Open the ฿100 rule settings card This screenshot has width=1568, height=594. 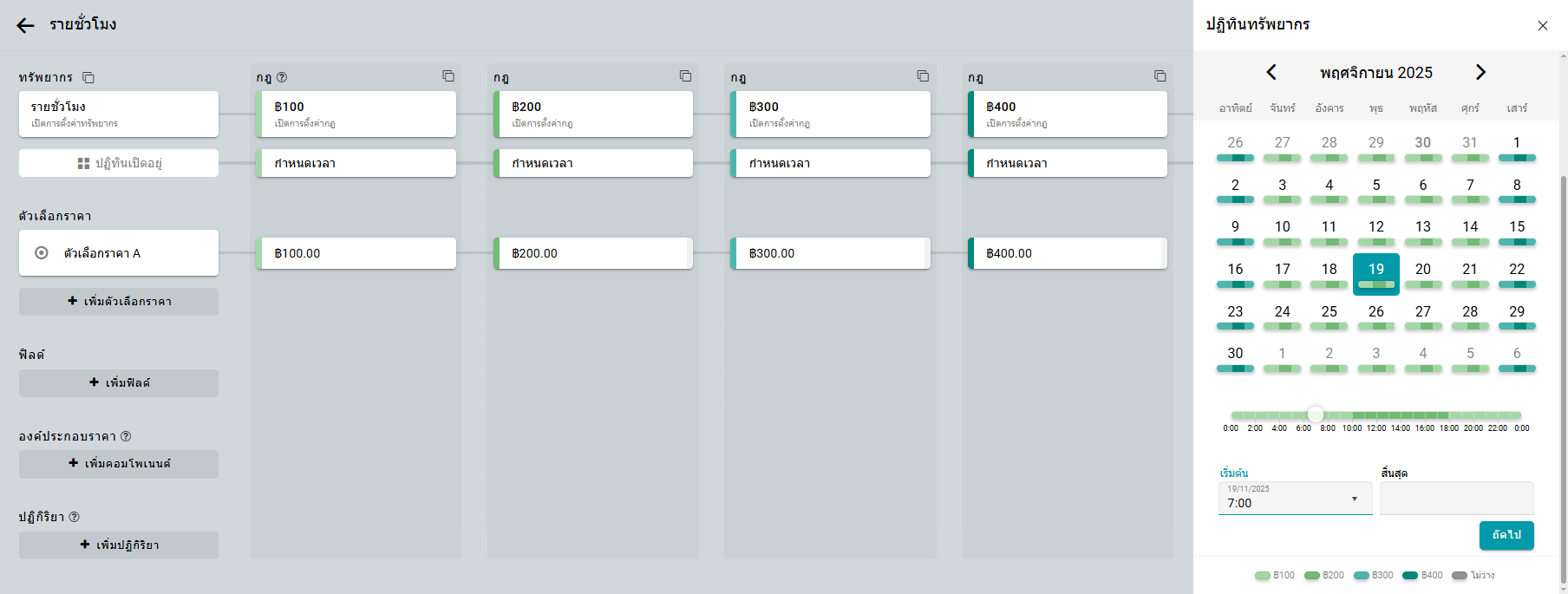point(356,114)
